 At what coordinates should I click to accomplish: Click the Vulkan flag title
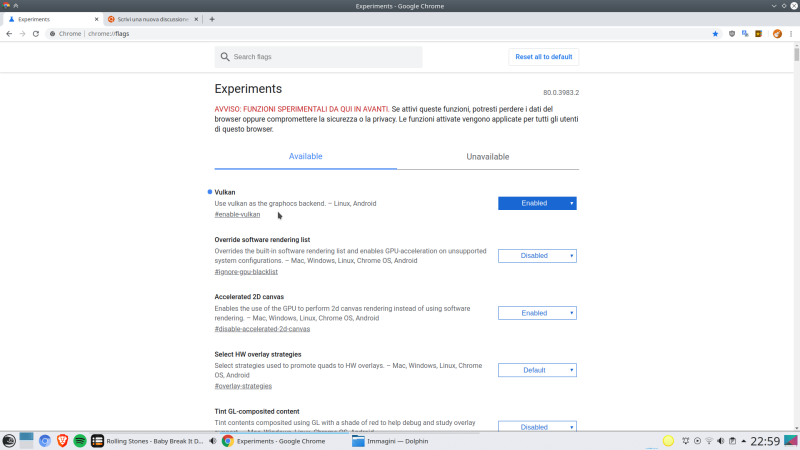pyautogui.click(x=224, y=192)
